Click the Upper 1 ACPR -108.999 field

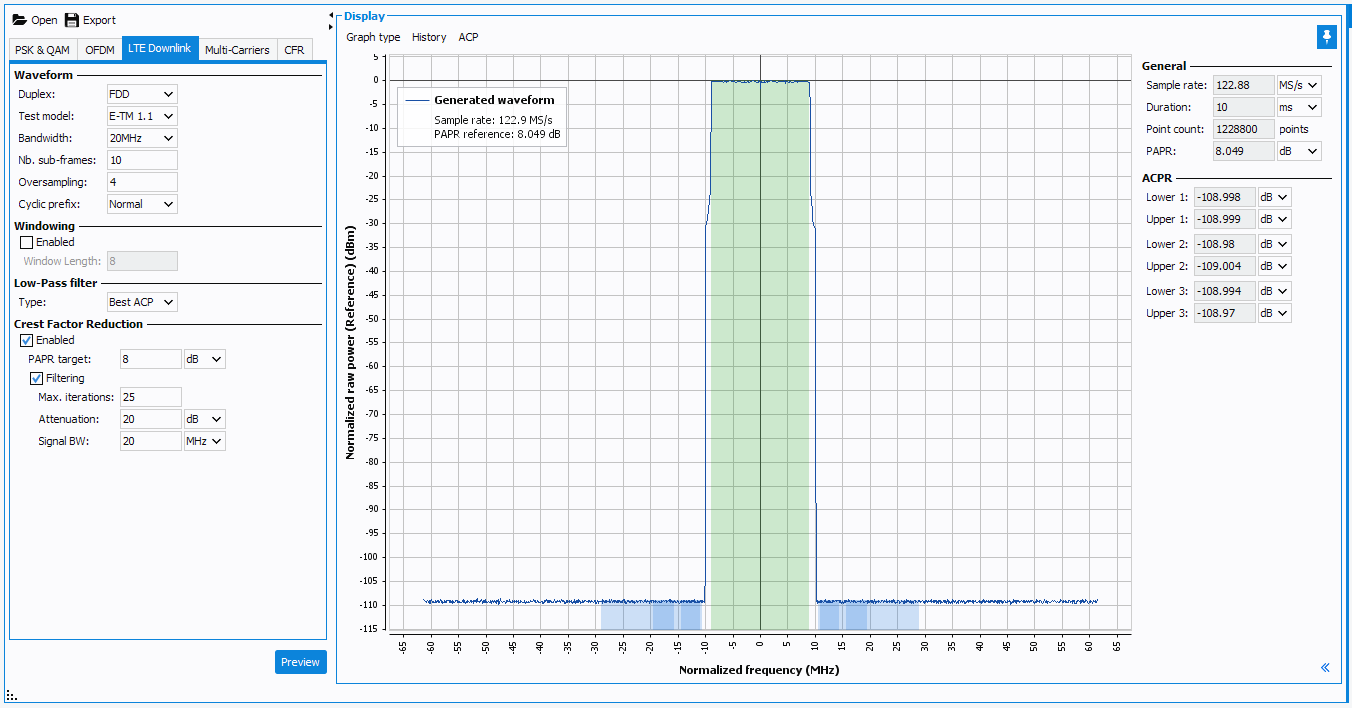point(1225,219)
